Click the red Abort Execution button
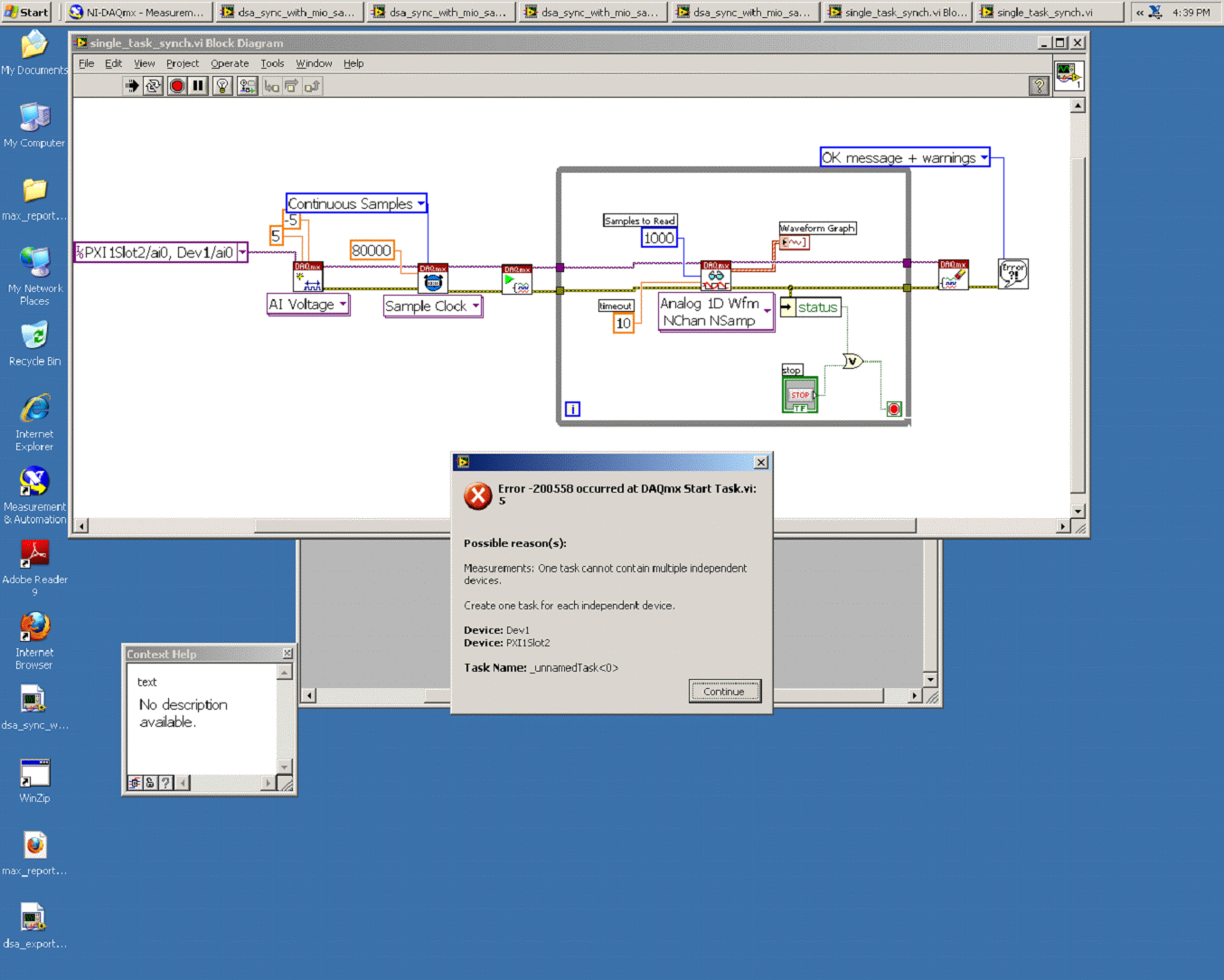The image size is (1224, 980). pos(177,86)
